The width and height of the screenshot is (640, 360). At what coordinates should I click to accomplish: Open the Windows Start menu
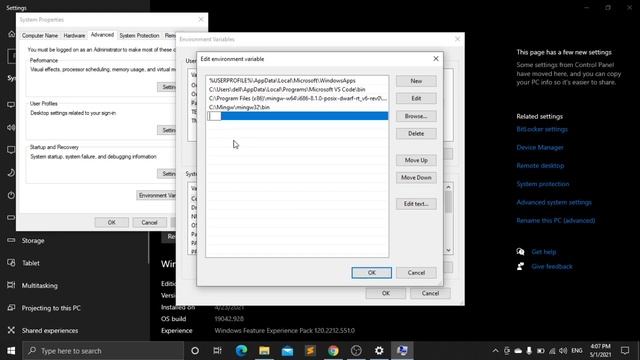(x=11, y=351)
